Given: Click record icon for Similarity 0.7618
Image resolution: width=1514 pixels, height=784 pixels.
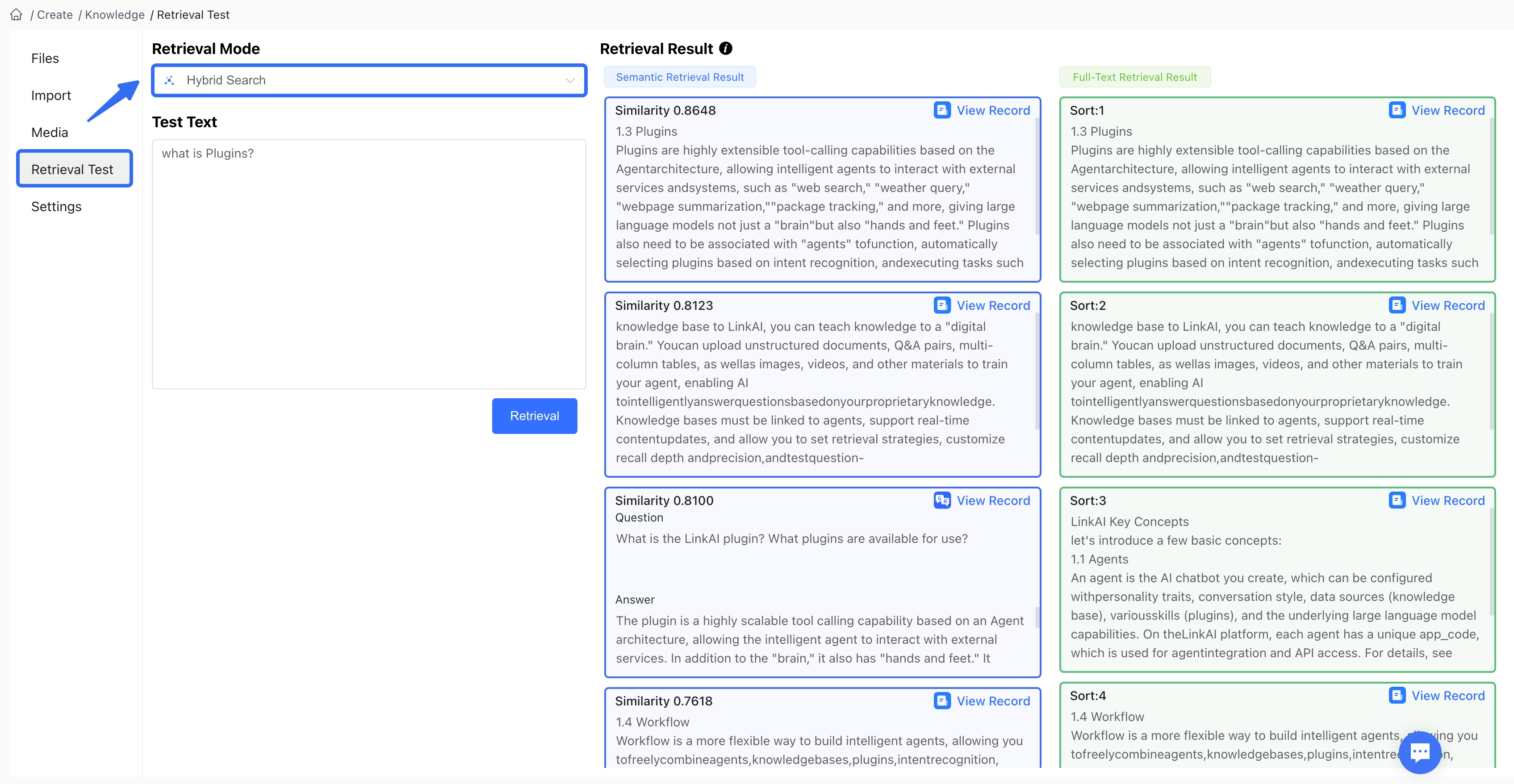Looking at the screenshot, I should [942, 701].
